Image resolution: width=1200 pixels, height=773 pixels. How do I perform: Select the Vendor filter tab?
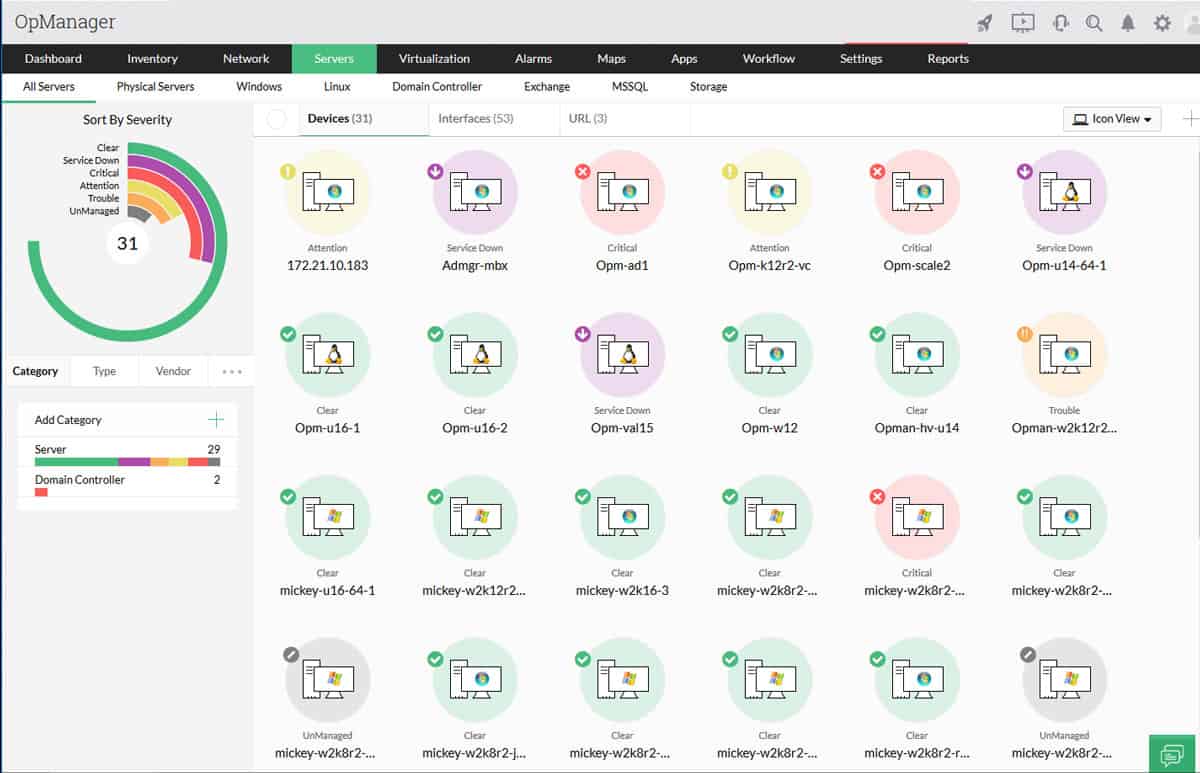click(173, 371)
